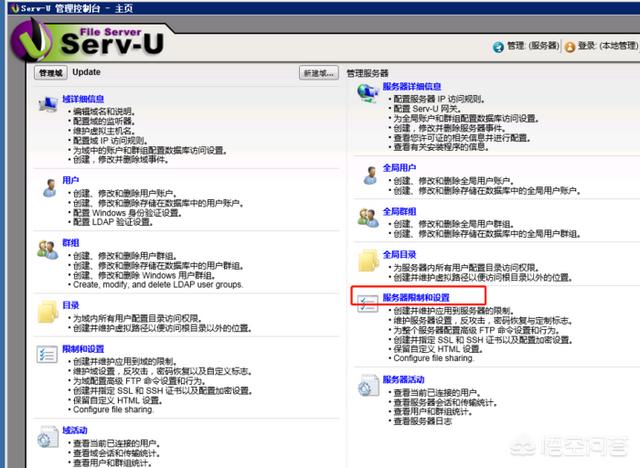
Task: Open the 用户 link
Action: [x=71, y=180]
